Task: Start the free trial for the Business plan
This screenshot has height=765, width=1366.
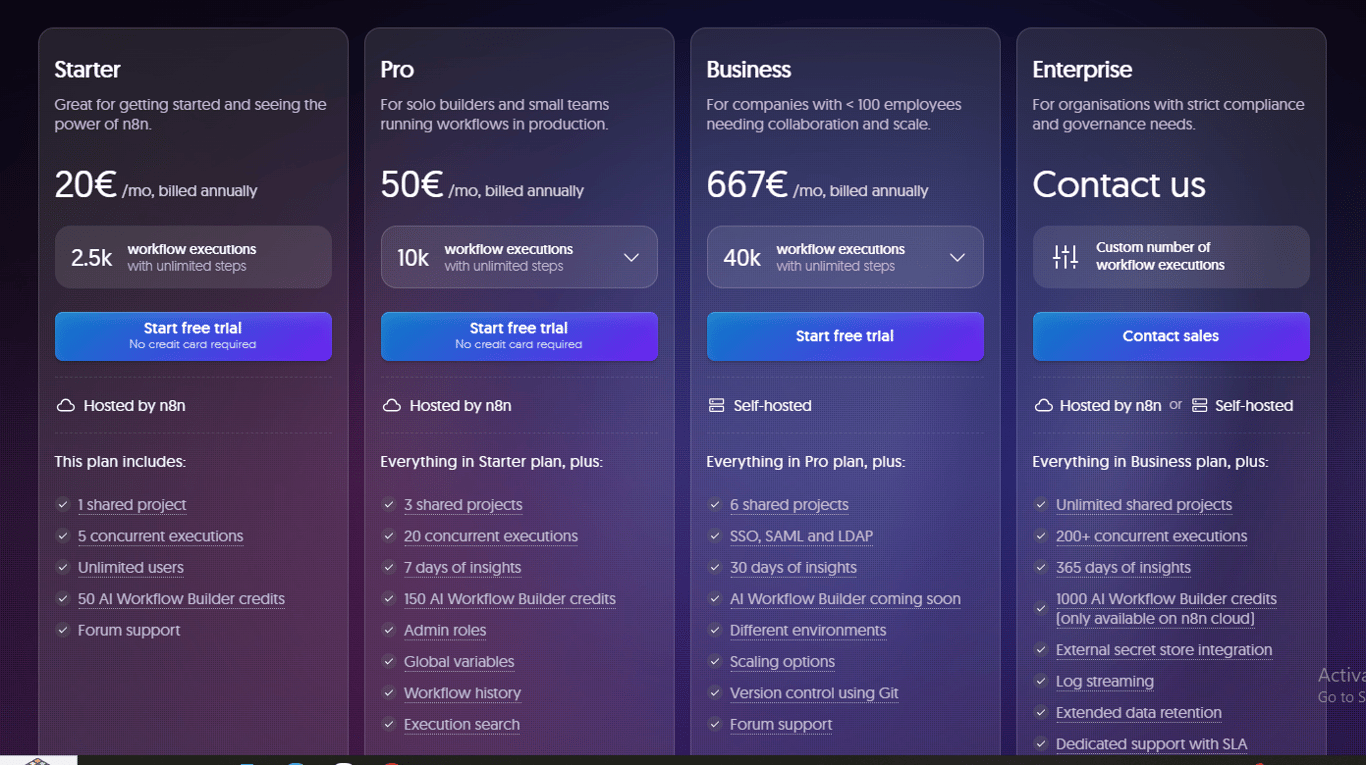Action: 845,336
